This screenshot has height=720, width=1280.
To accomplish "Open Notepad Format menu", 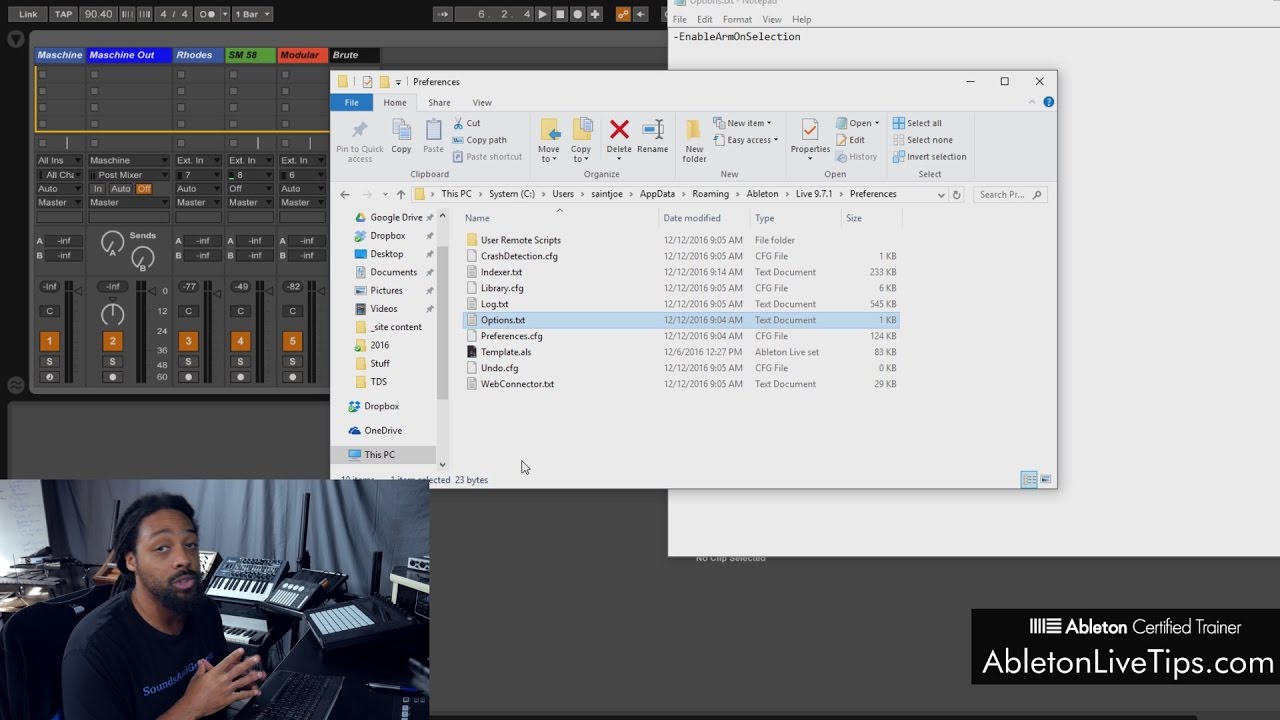I will [737, 19].
